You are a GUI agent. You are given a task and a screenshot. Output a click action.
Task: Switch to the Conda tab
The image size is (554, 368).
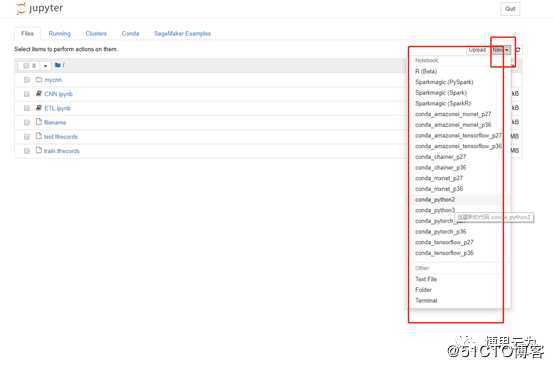tap(130, 34)
